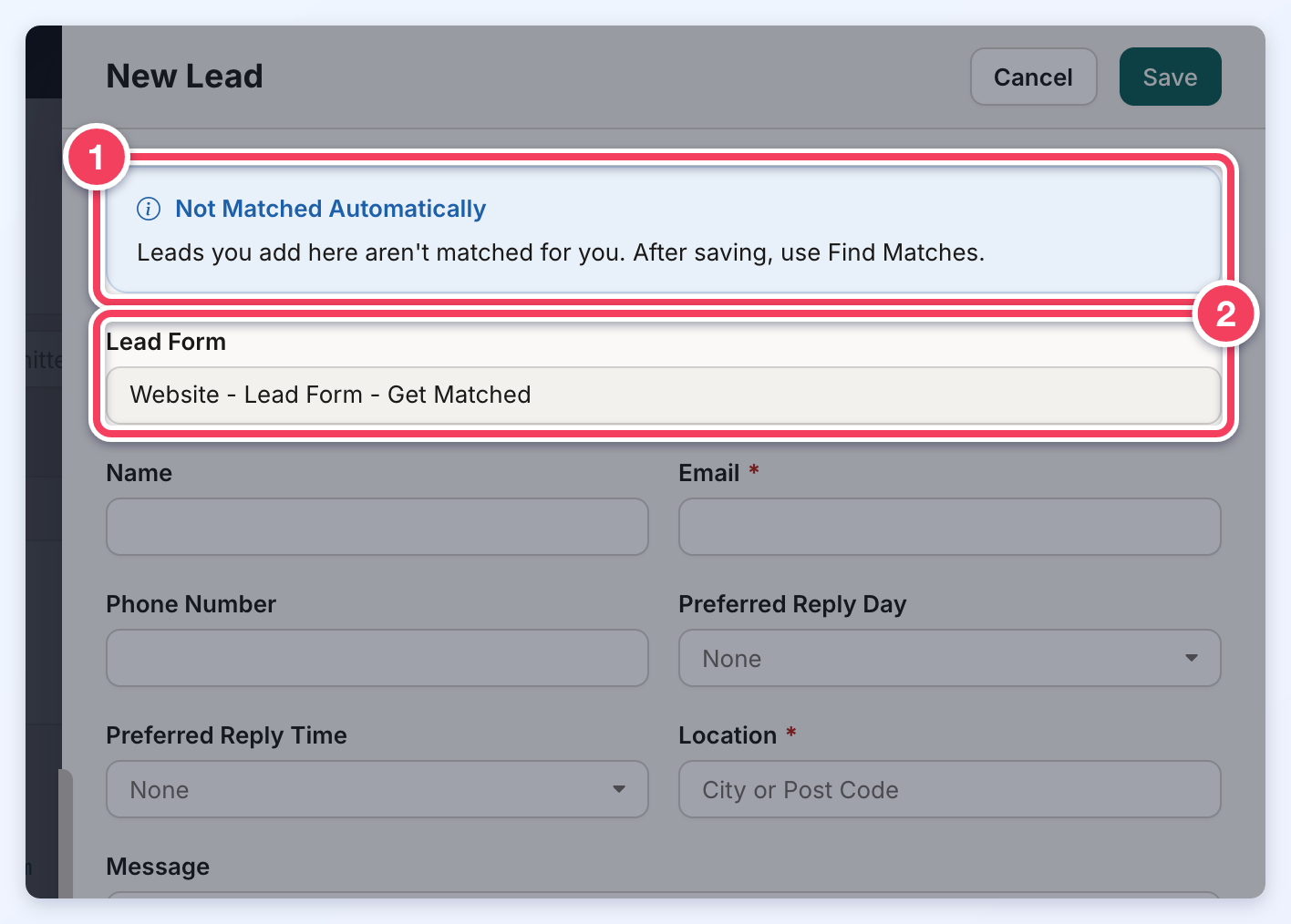Click the 'Message' label
The width and height of the screenshot is (1291, 924).
pos(158,867)
